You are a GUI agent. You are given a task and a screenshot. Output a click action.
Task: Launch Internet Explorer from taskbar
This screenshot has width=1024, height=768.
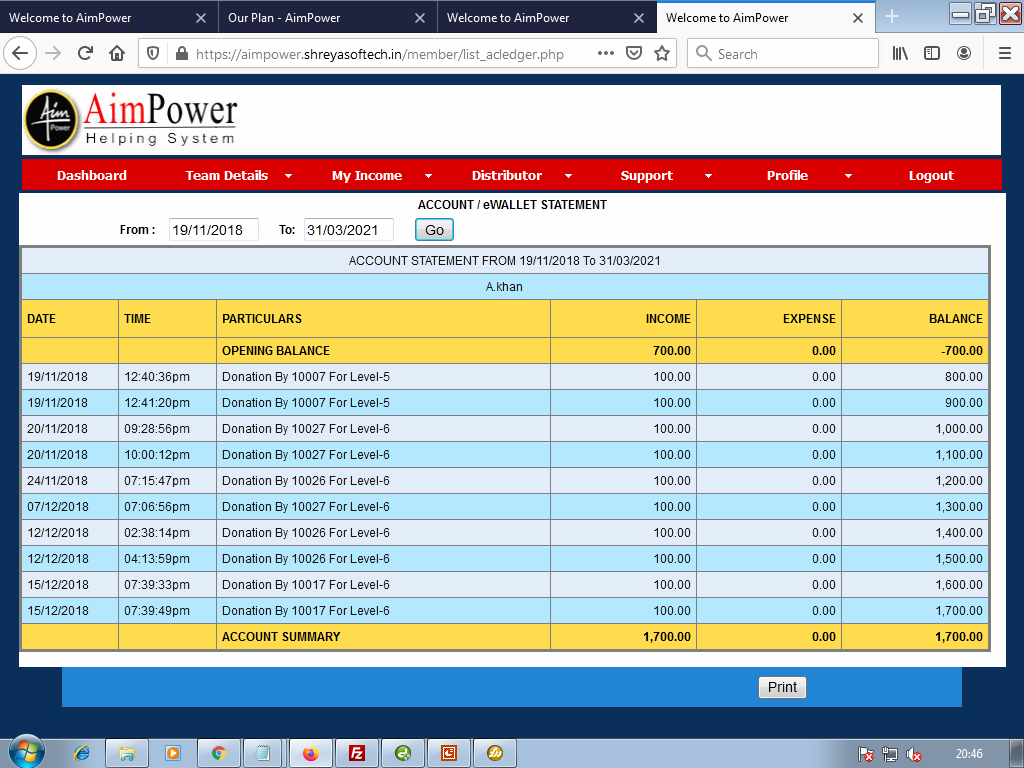tap(82, 754)
